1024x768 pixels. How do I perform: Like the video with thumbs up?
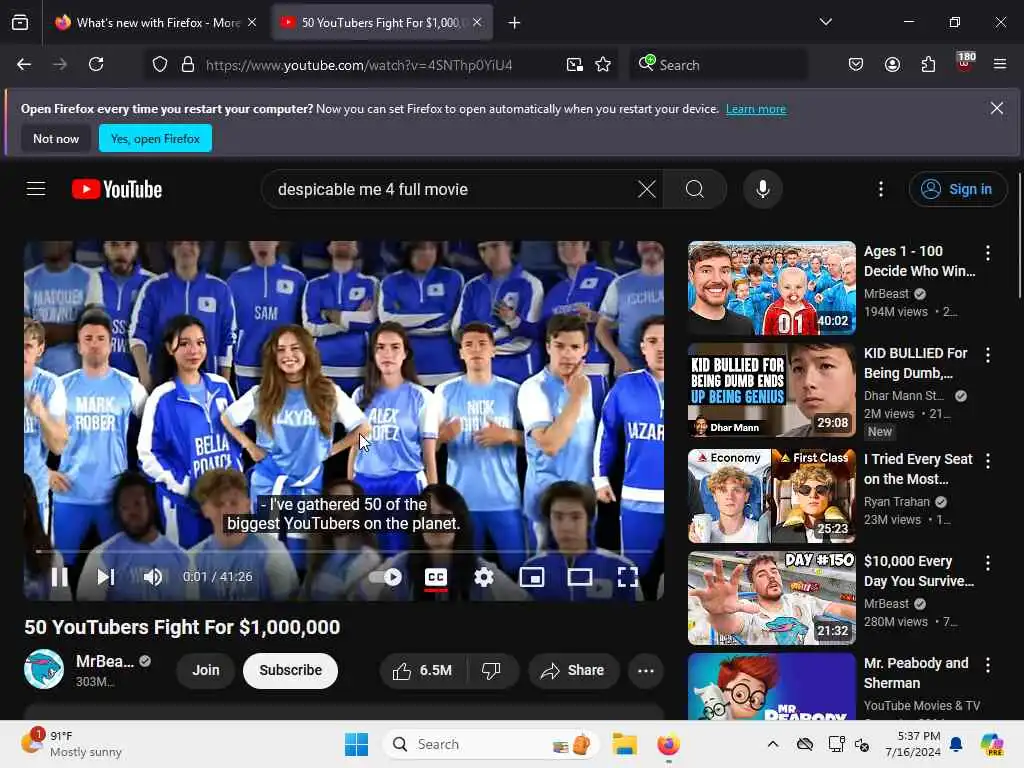coord(423,671)
